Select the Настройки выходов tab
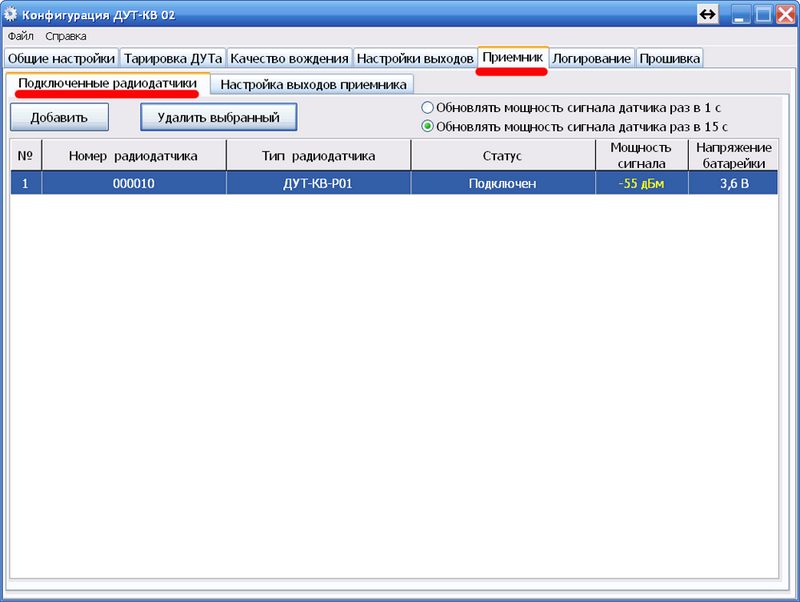800x602 pixels. point(415,58)
